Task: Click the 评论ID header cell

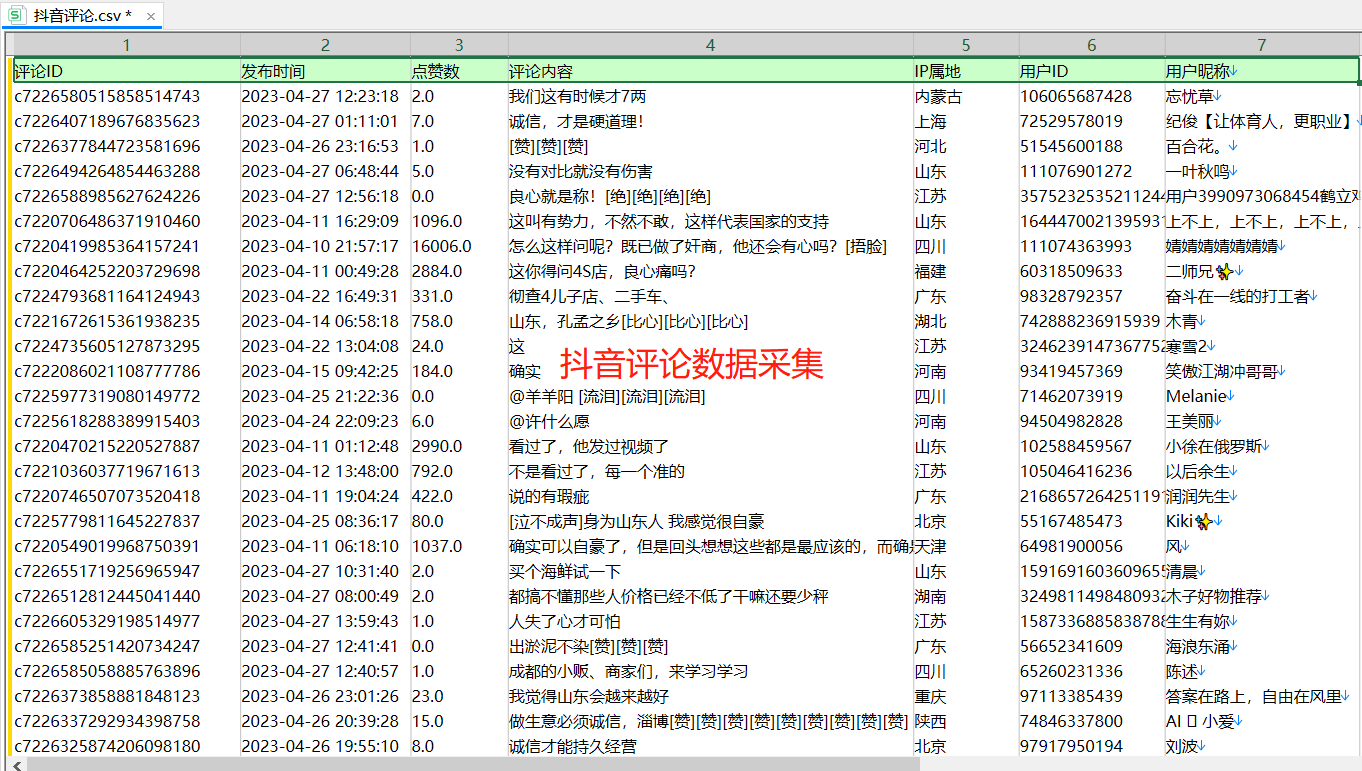Action: tap(126, 71)
